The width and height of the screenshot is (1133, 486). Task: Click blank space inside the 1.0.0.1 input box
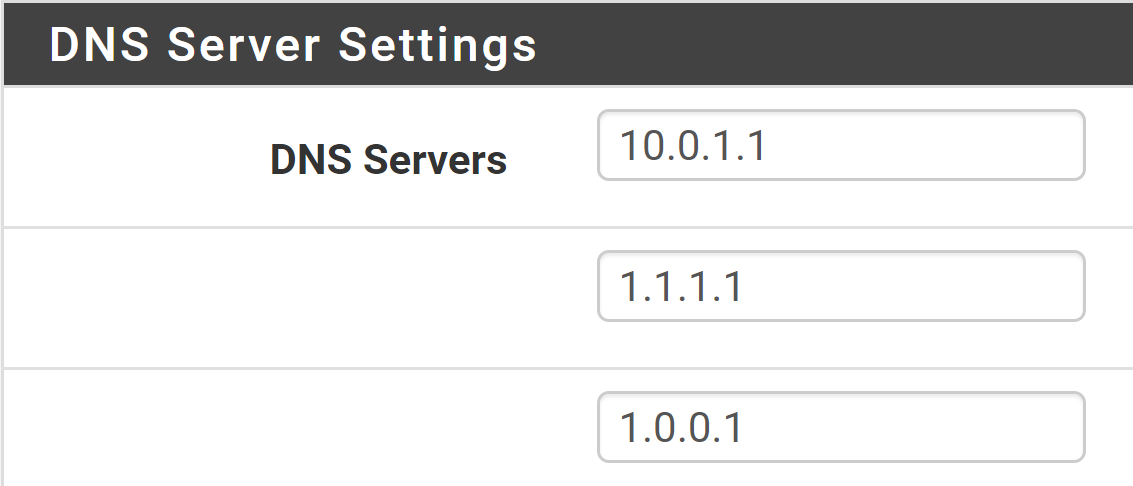pos(914,427)
